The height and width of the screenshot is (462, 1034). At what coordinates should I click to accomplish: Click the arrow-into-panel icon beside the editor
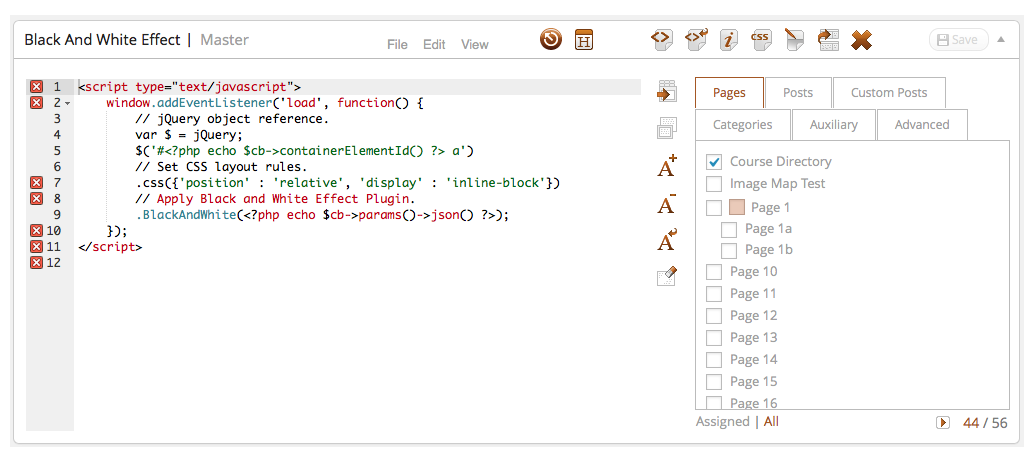click(x=667, y=91)
